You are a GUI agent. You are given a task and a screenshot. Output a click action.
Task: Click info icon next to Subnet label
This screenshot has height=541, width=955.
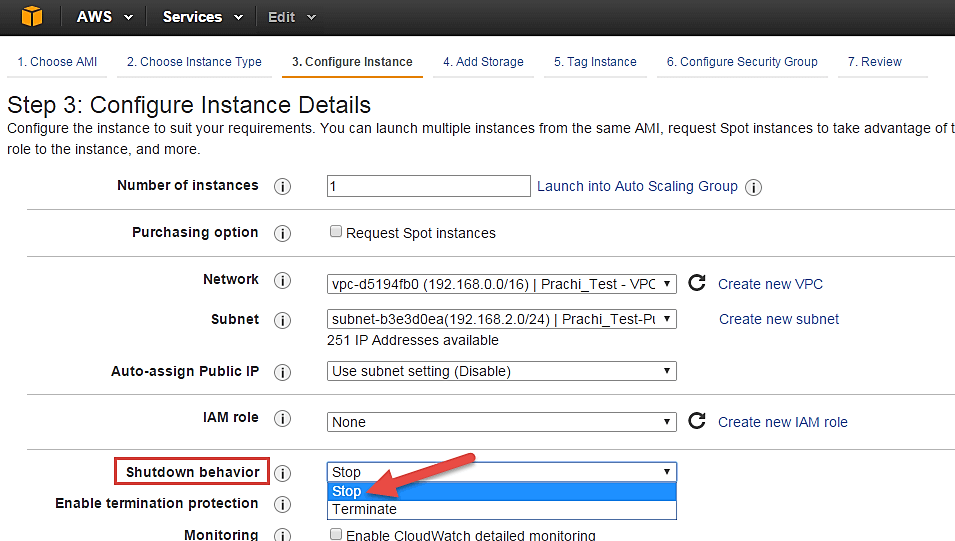[283, 321]
